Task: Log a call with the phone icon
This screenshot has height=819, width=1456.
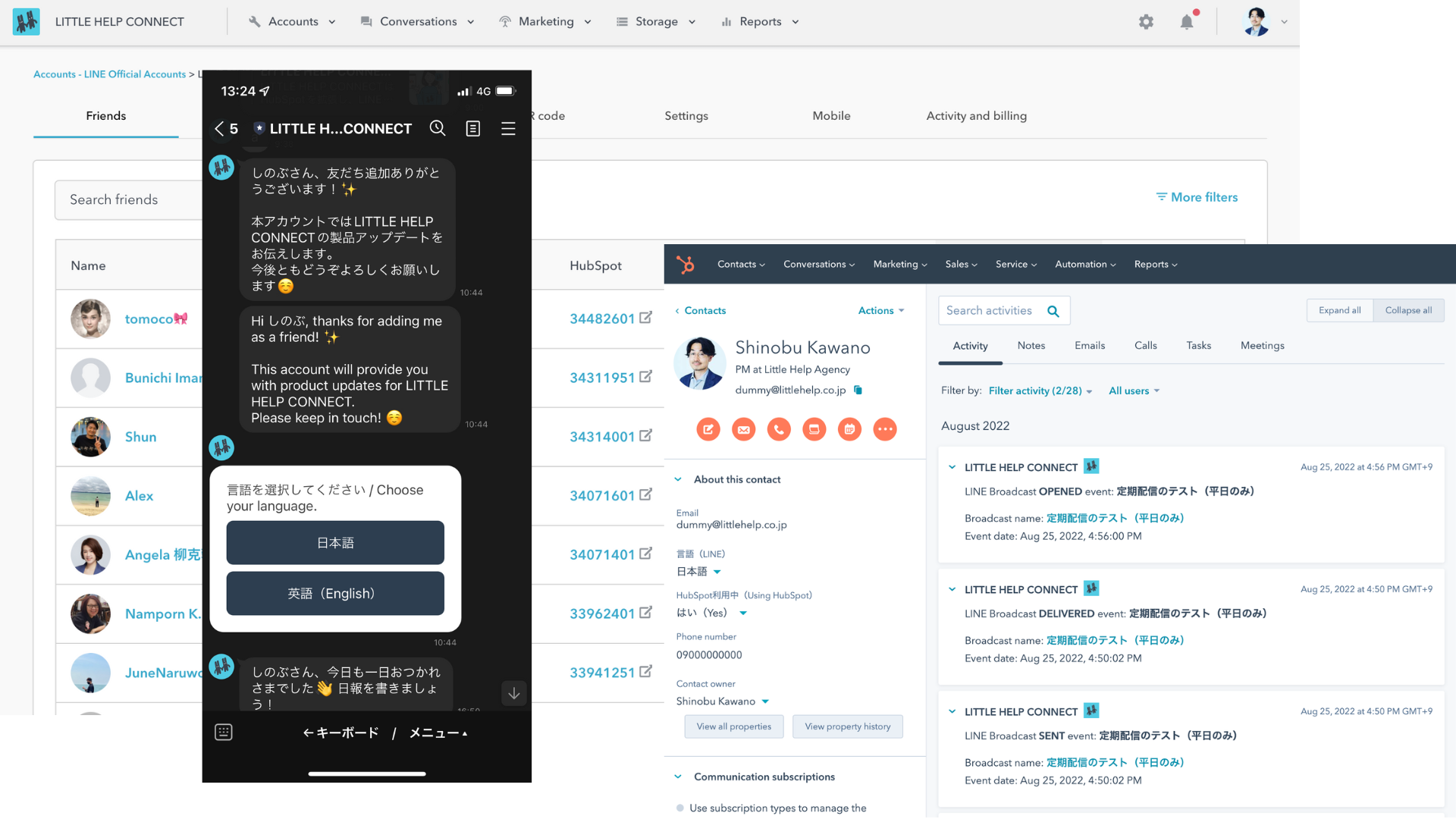Action: (779, 429)
